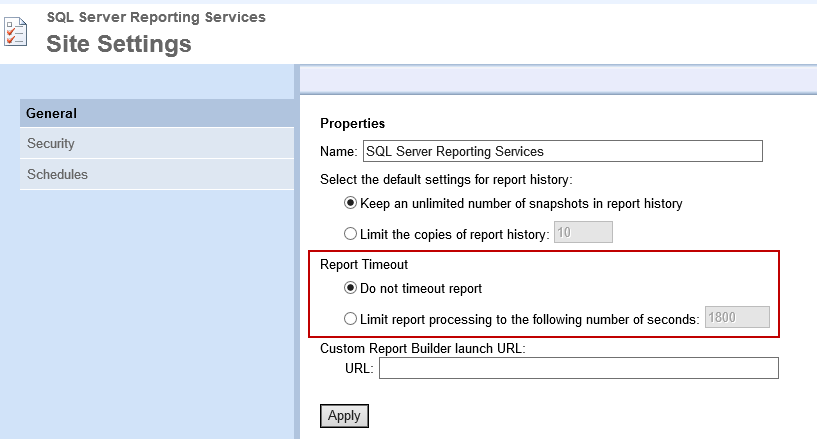
Task: Click the timeout seconds field showing 1800
Action: coord(737,317)
